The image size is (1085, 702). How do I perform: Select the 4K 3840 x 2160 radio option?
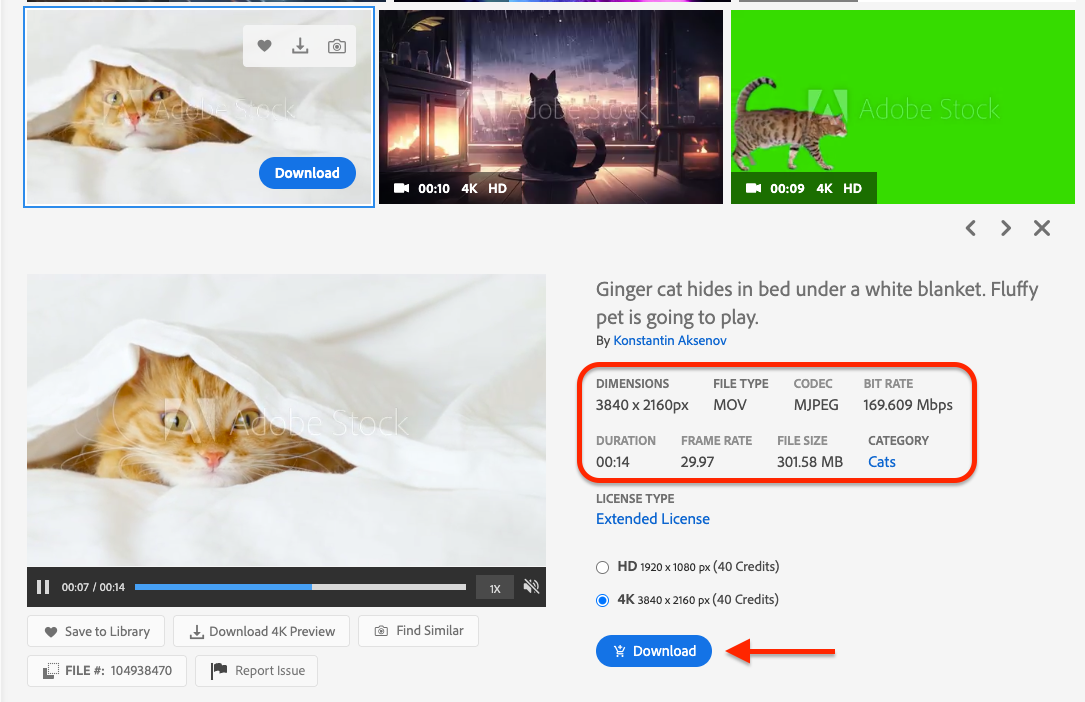coord(603,600)
